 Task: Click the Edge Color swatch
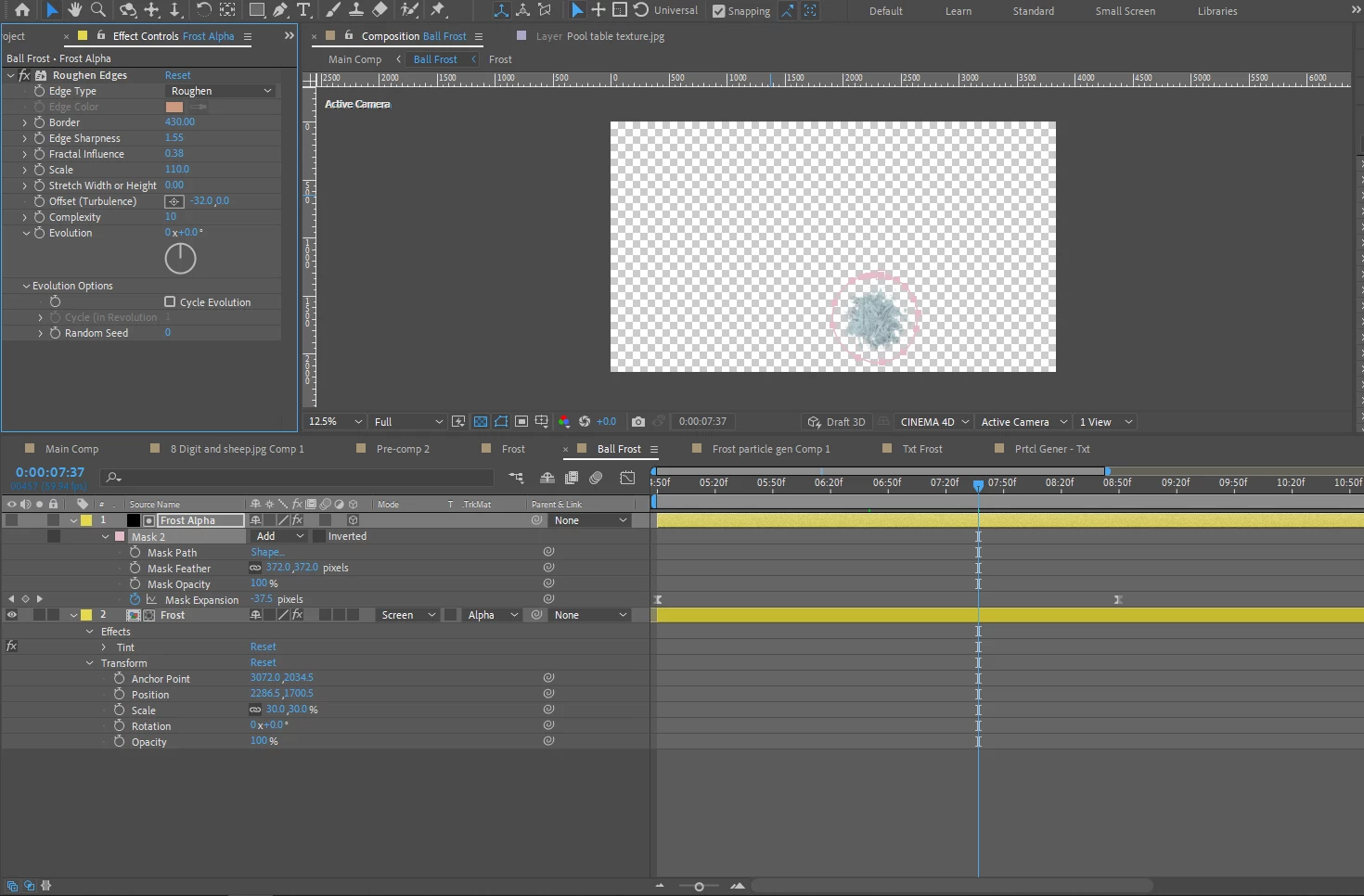(x=174, y=107)
